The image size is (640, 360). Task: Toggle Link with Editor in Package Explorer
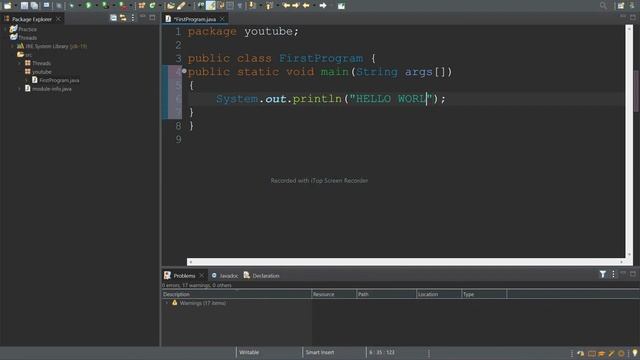pos(123,18)
